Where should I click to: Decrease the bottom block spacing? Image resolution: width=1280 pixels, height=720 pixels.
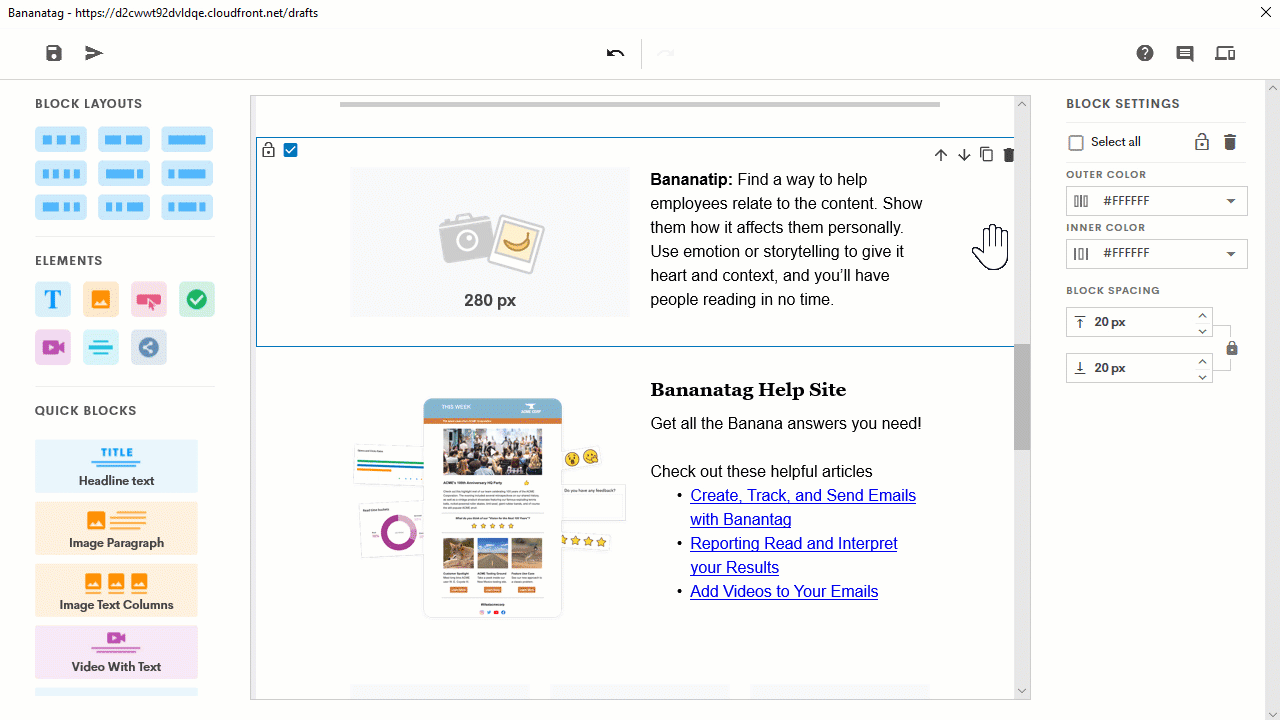pos(1202,376)
